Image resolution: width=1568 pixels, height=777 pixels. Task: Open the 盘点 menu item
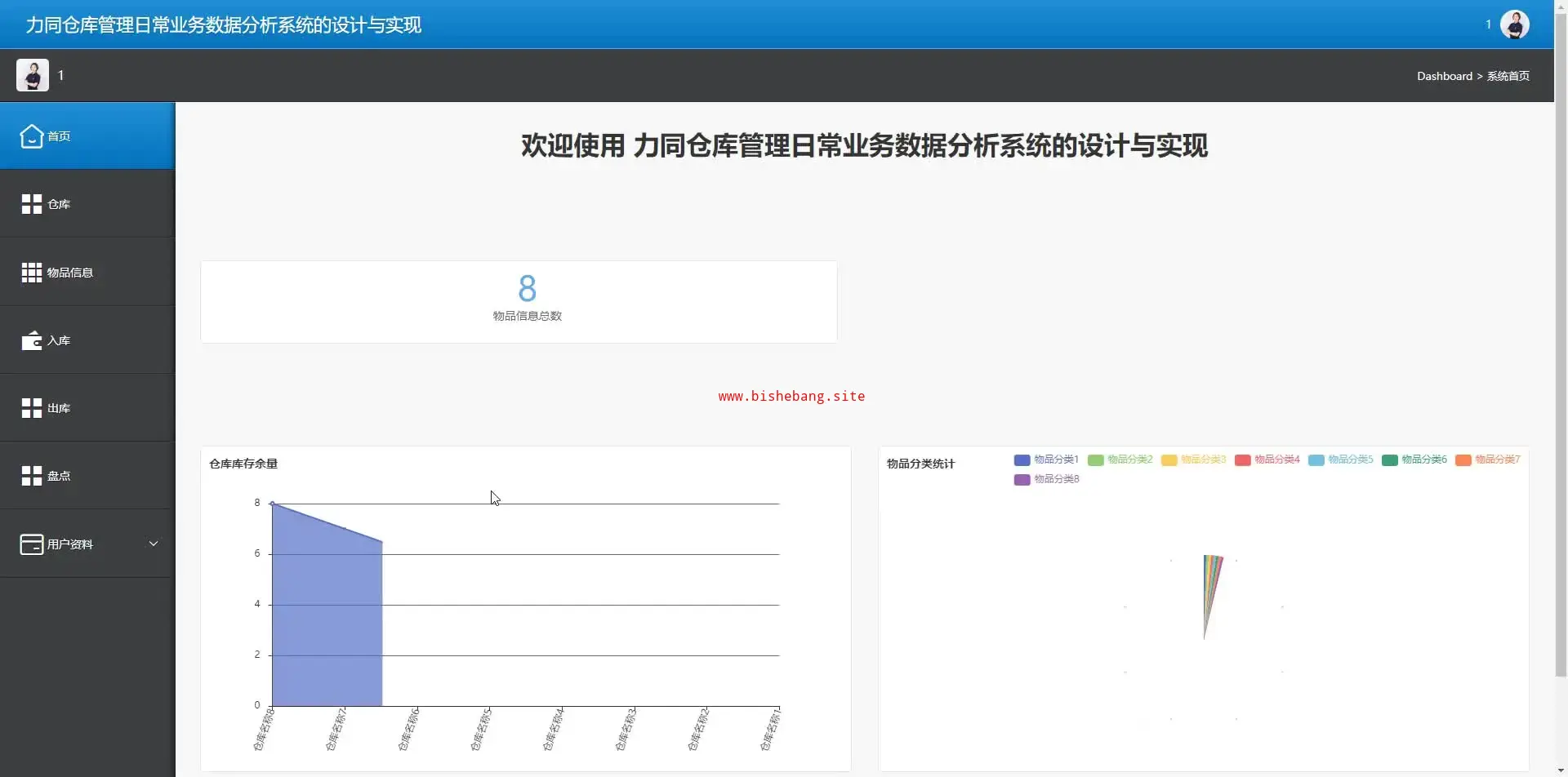pyautogui.click(x=59, y=476)
